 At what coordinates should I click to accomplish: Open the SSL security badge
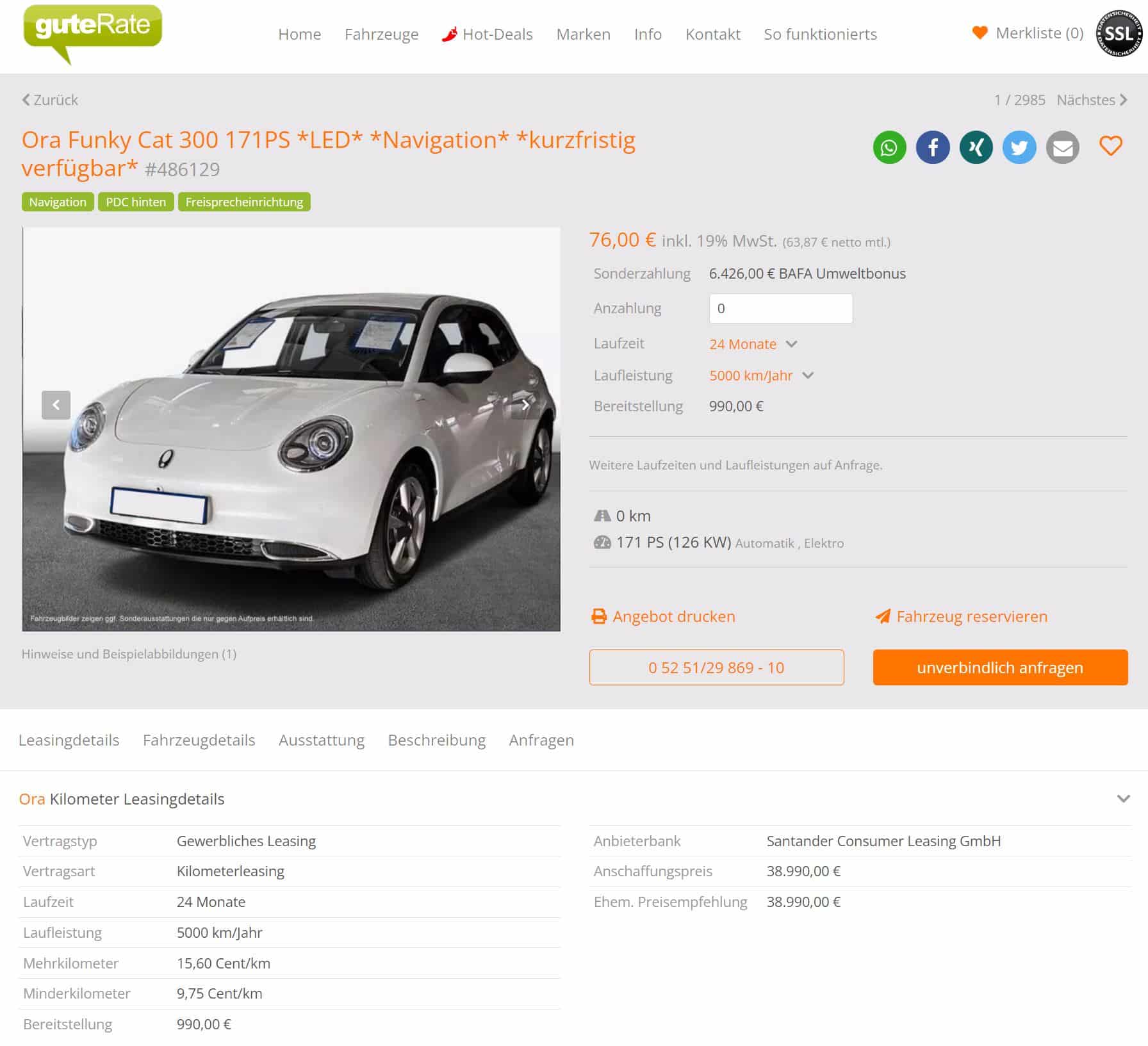tap(1120, 33)
